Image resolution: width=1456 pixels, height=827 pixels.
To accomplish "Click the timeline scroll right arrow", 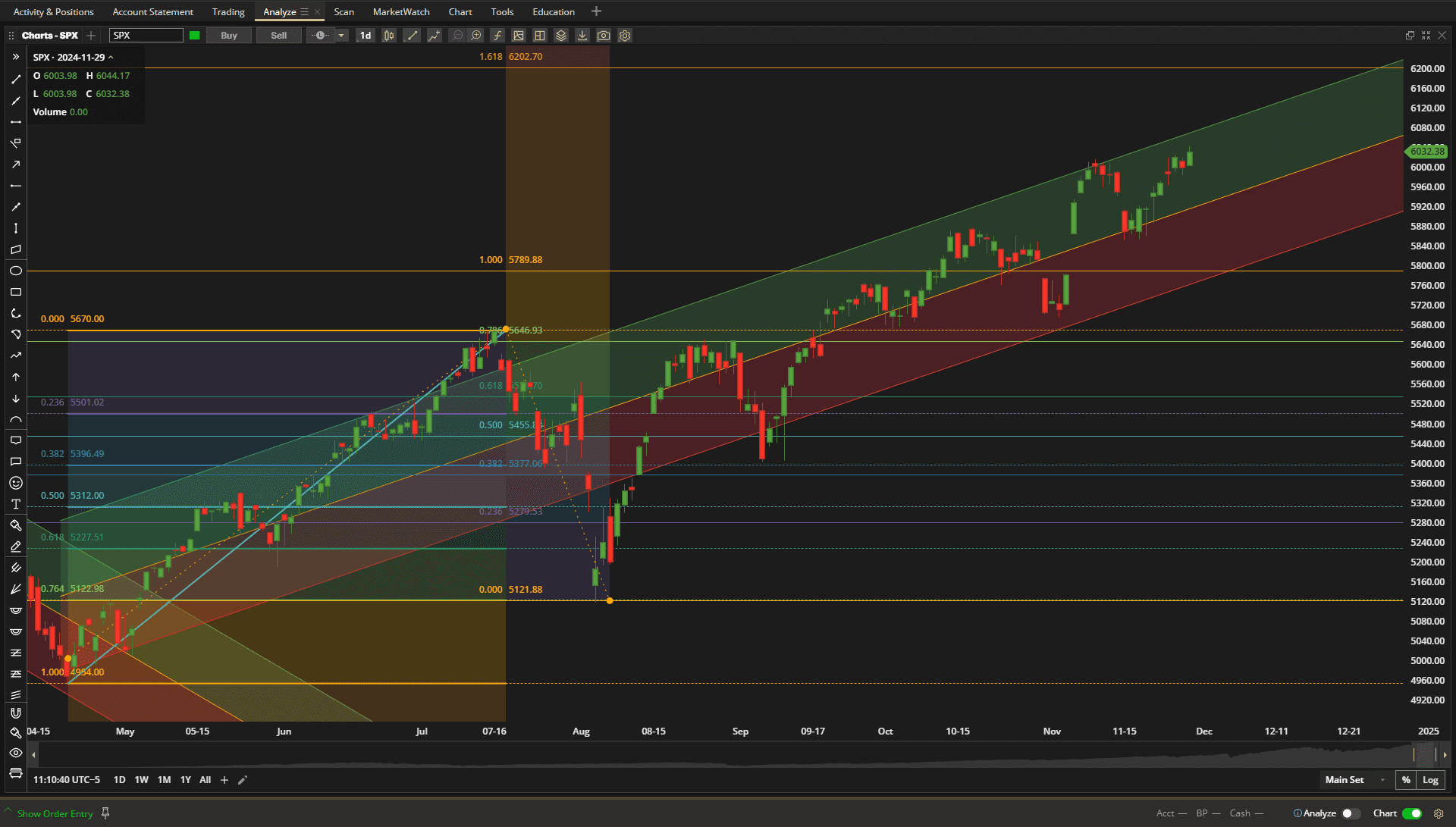I will click(x=1445, y=755).
